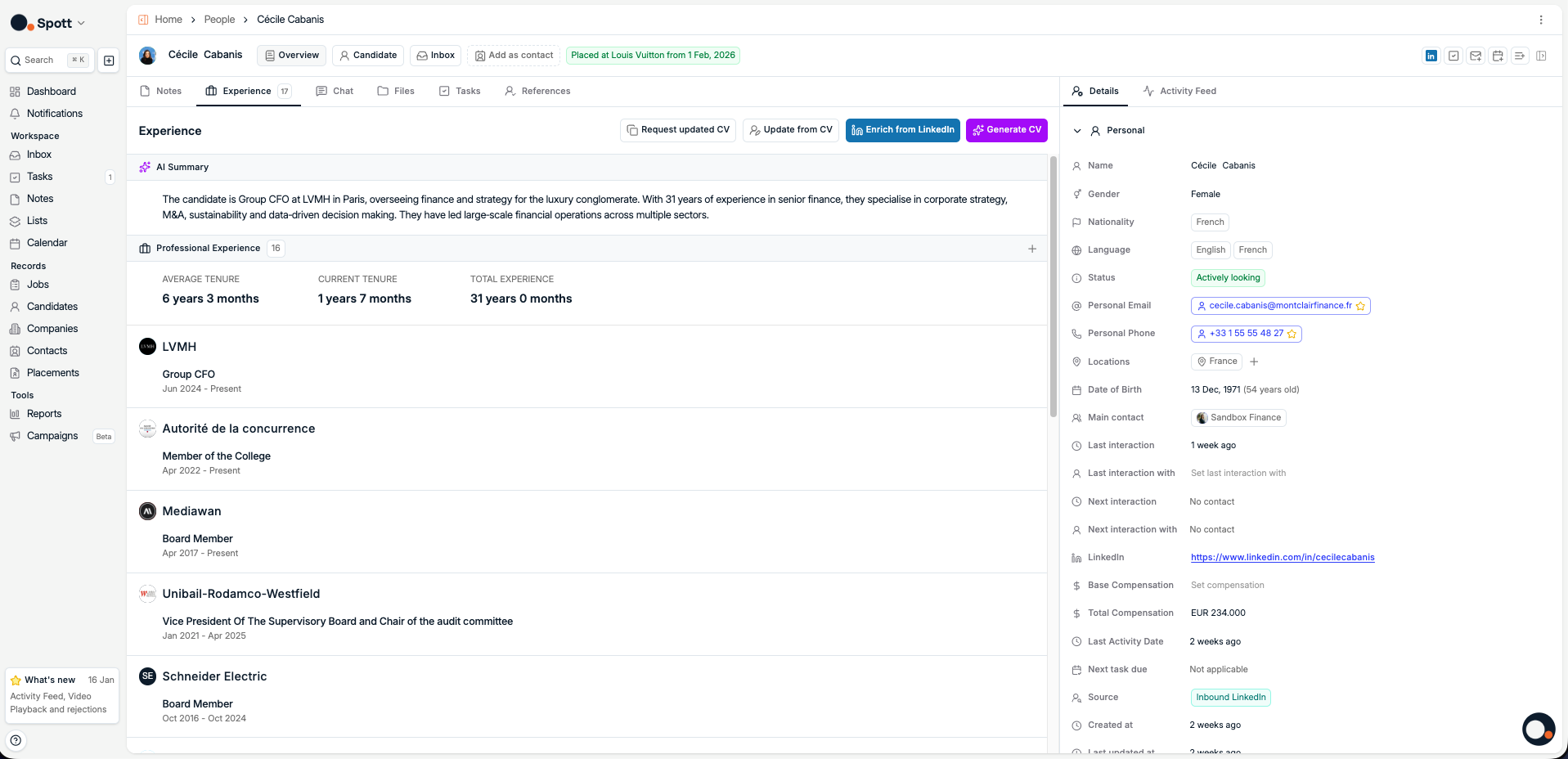Switch to the Activity Feed tab
Viewport: 1568px width, 759px height.
pyautogui.click(x=1179, y=91)
